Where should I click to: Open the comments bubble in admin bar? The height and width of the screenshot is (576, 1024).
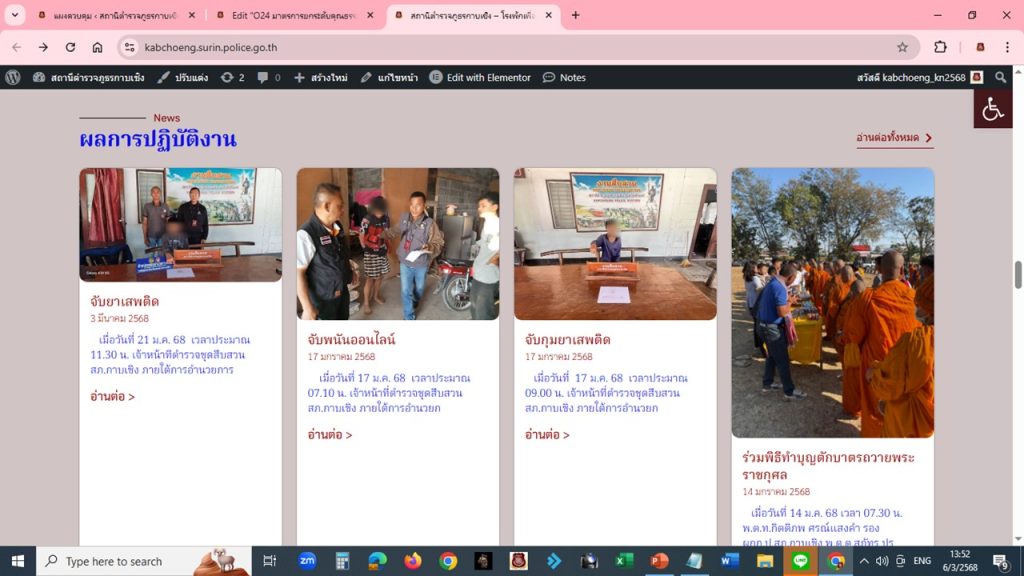[x=268, y=77]
